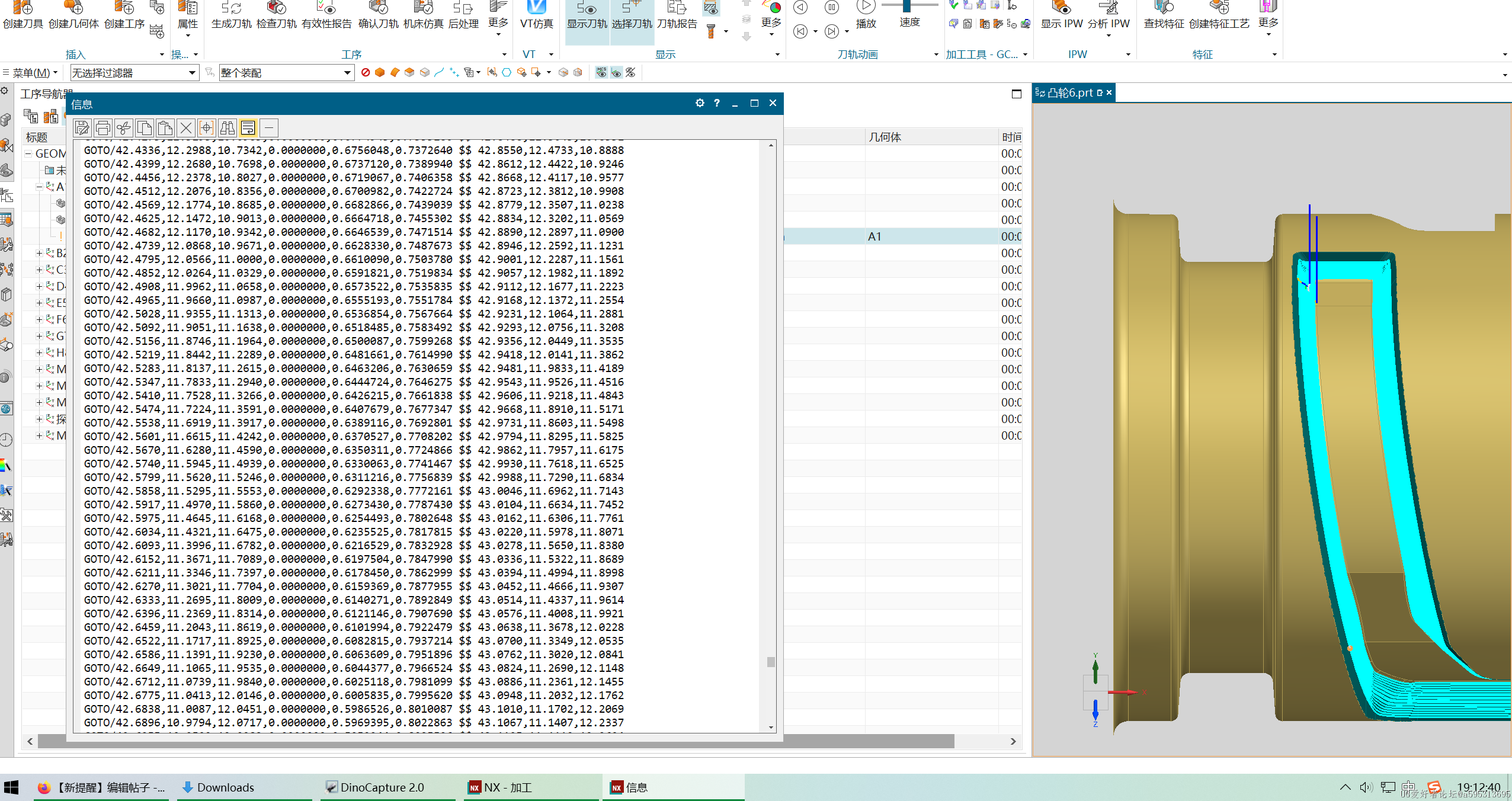This screenshot has width=1512, height=801.
Task: Open 信息 window settings gear
Action: (x=700, y=103)
